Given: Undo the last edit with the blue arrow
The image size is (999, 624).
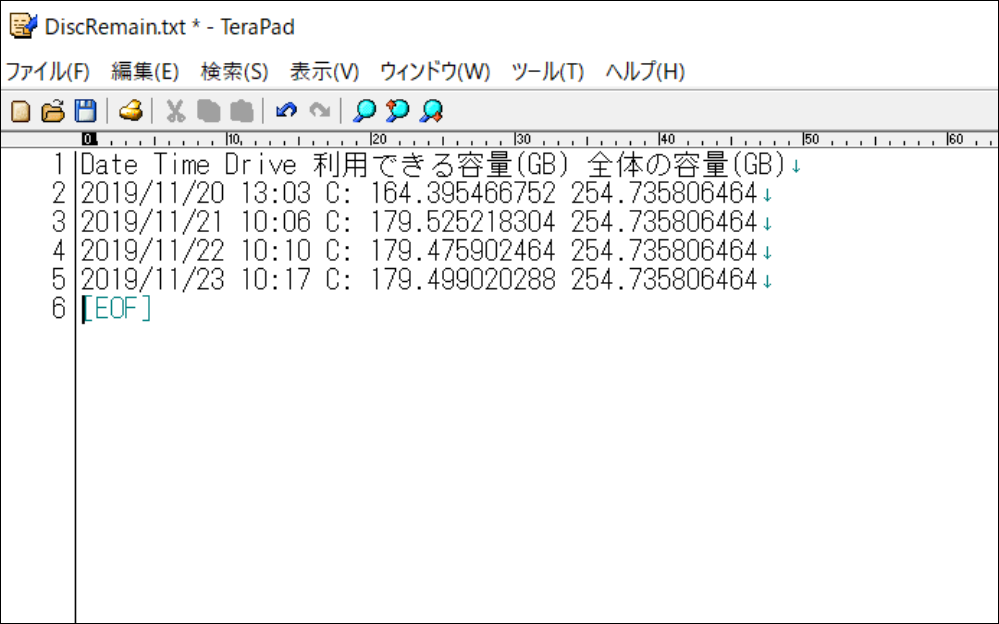Looking at the screenshot, I should [x=287, y=111].
